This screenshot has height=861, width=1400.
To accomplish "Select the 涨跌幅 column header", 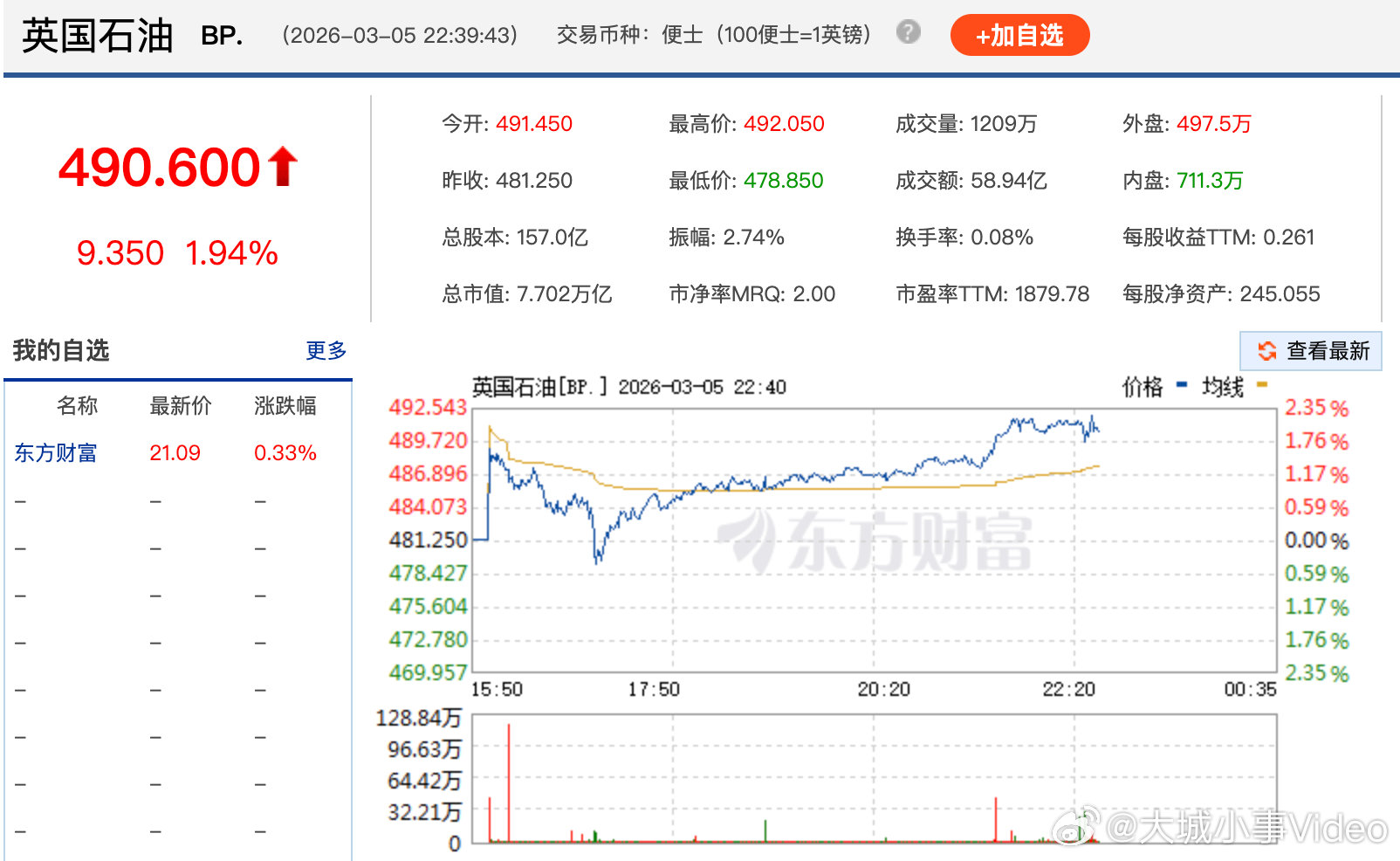I will 284,405.
